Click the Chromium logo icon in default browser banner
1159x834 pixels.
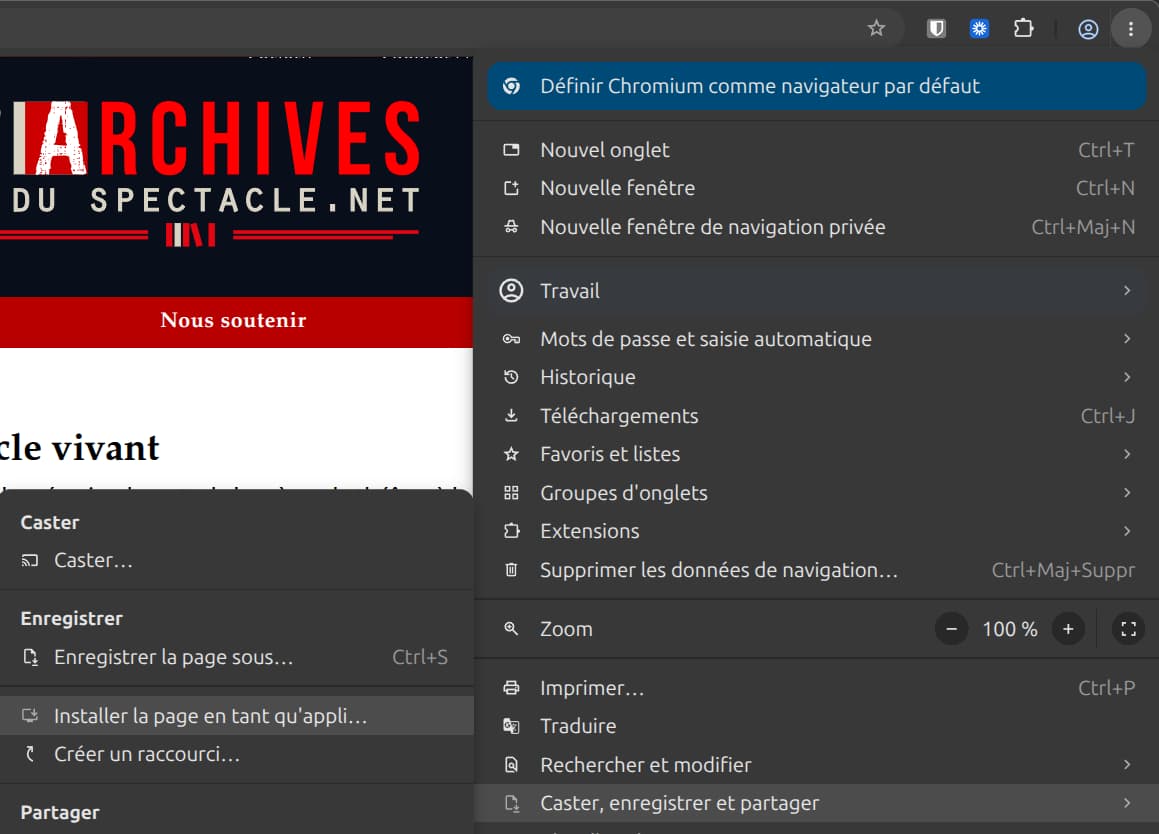(x=511, y=86)
